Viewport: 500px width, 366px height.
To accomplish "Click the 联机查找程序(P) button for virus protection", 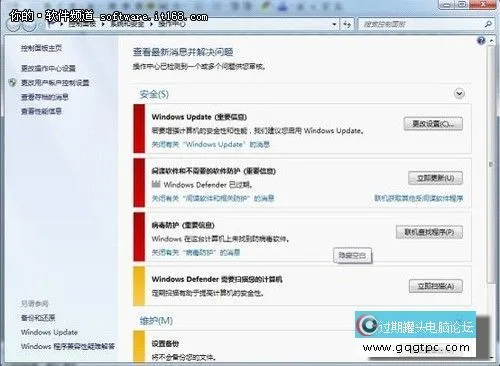I will (429, 232).
